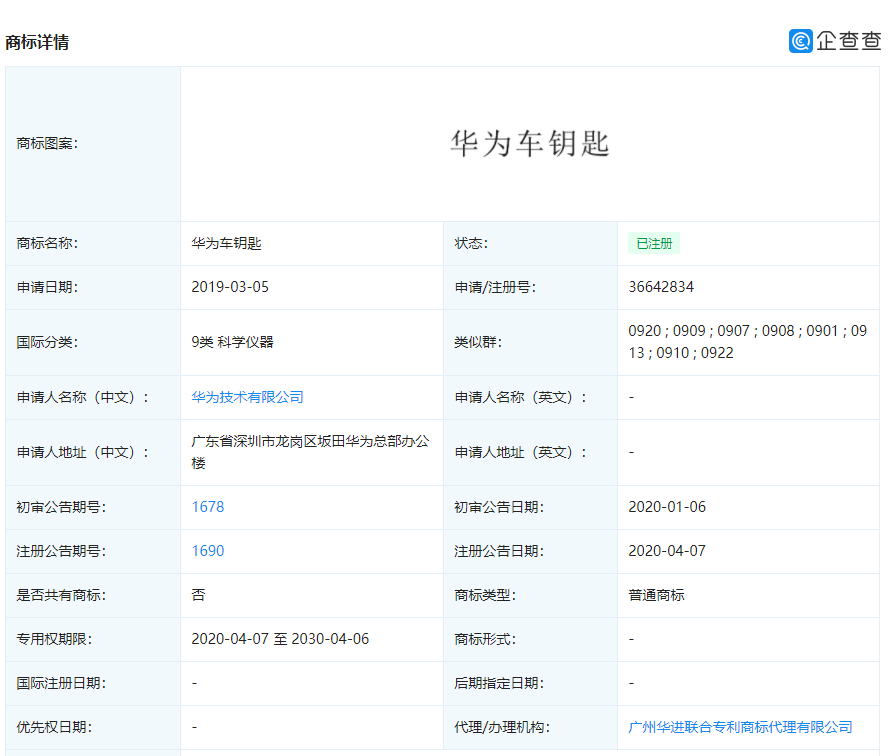Image resolution: width=891 pixels, height=756 pixels.
Task: Click the 已注册 status badge
Action: [654, 243]
